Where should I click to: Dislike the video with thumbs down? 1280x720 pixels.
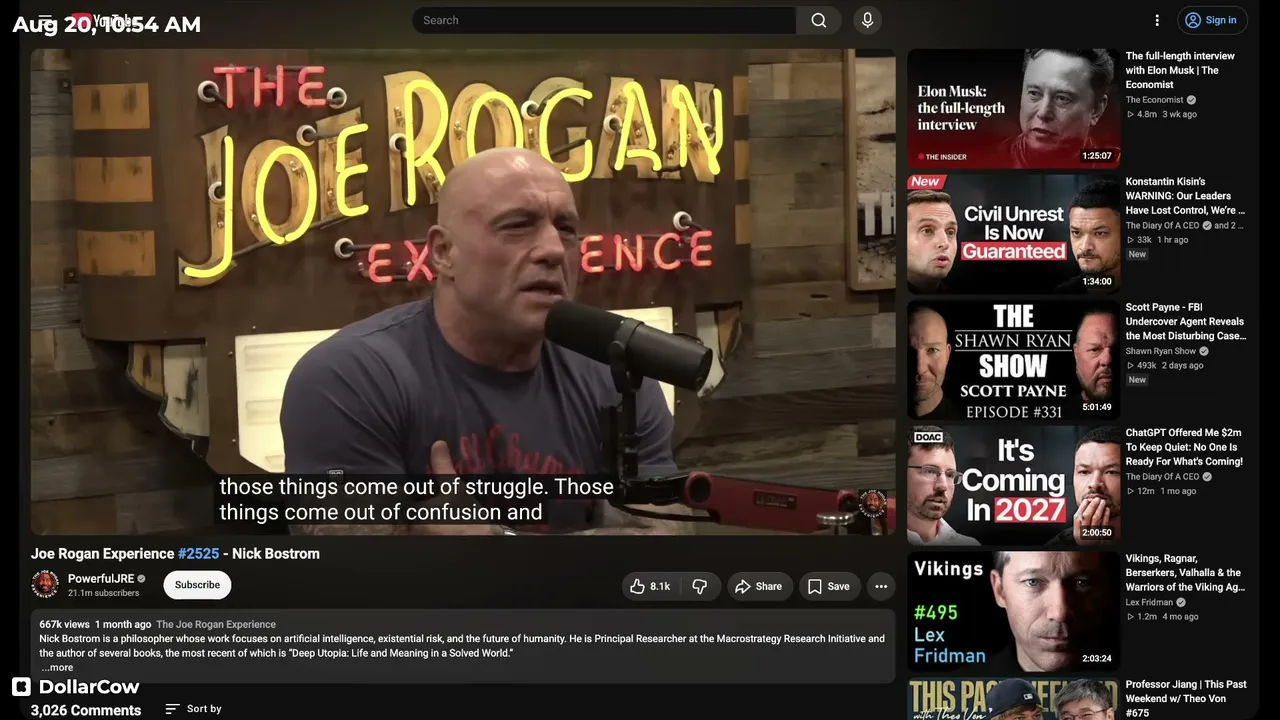[x=700, y=587]
